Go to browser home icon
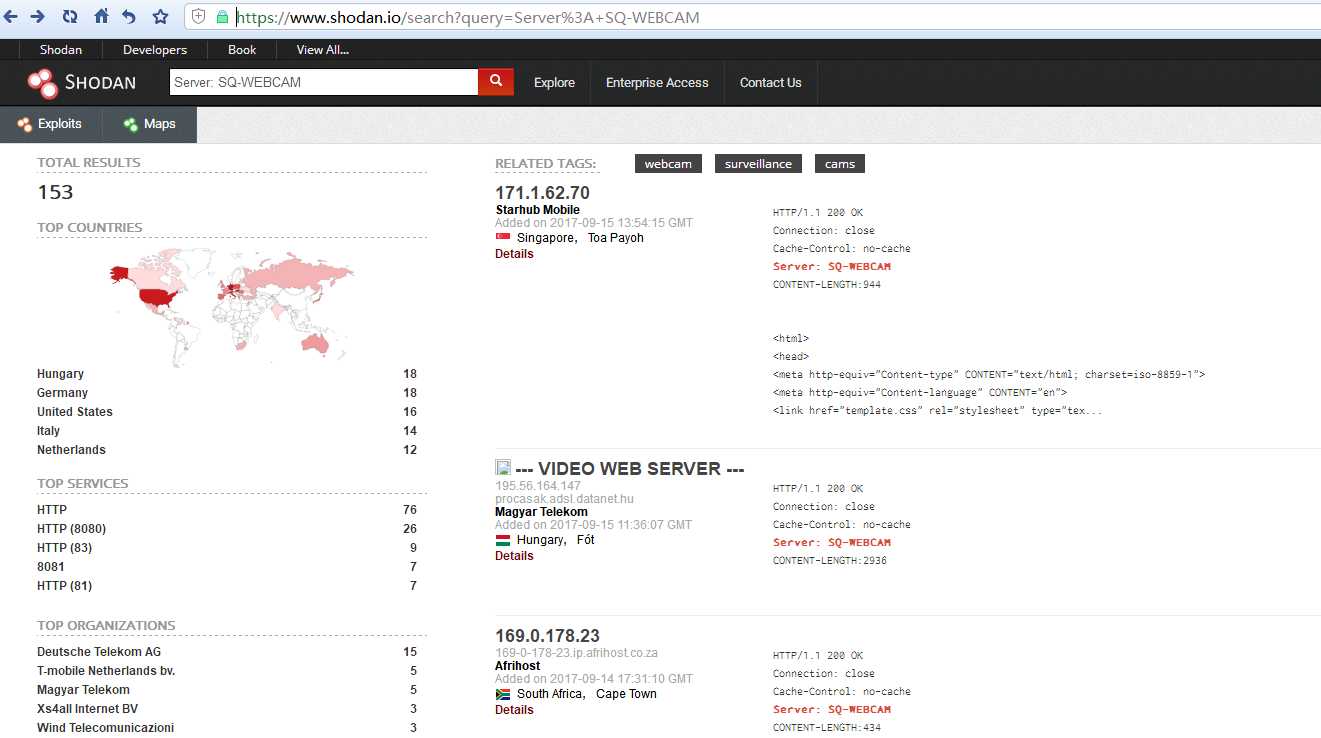The width and height of the screenshot is (1321, 738). pos(101,16)
